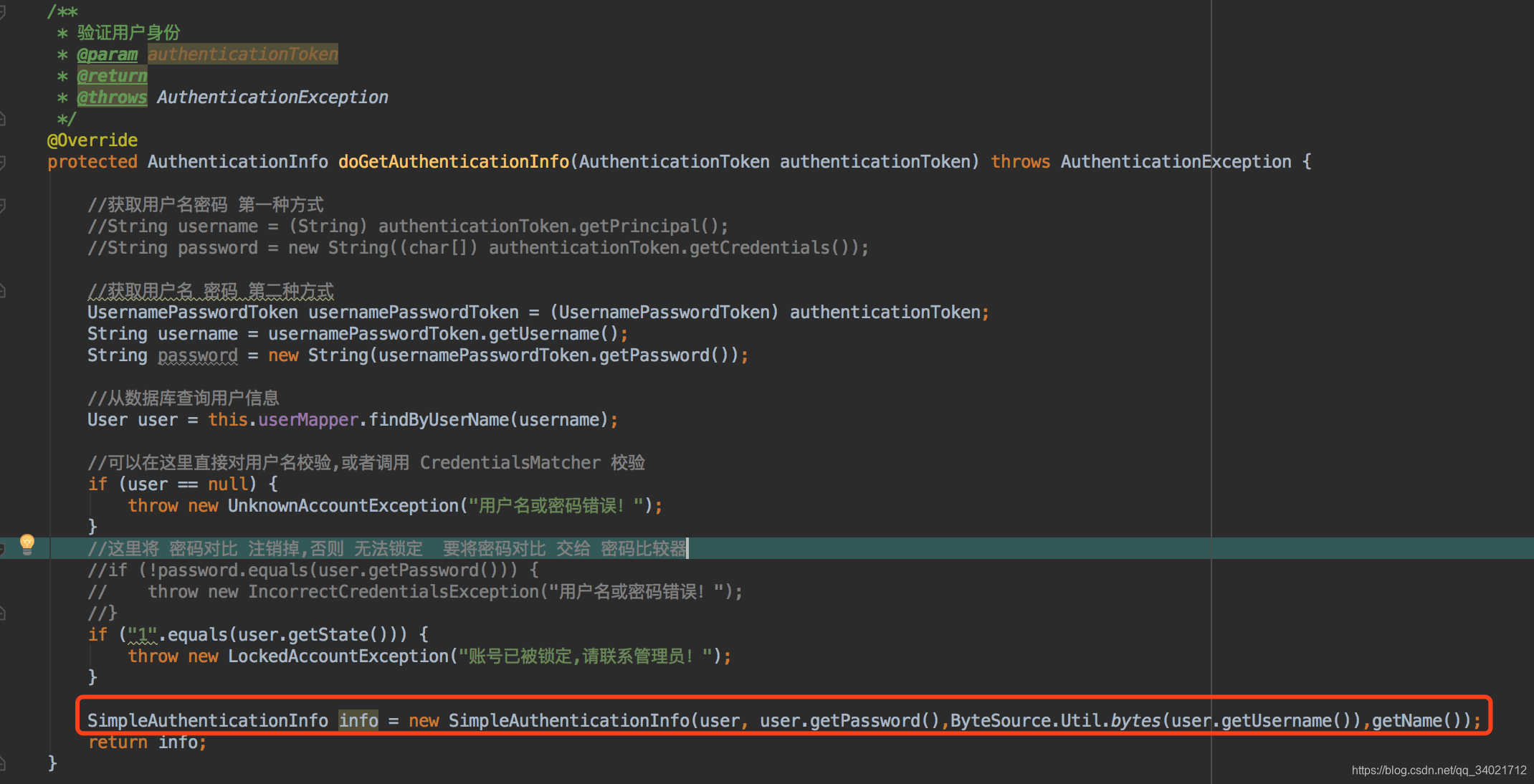Collapse the Javadoc comment fold marker
Viewport: 1534px width, 784px height.
coord(3,12)
